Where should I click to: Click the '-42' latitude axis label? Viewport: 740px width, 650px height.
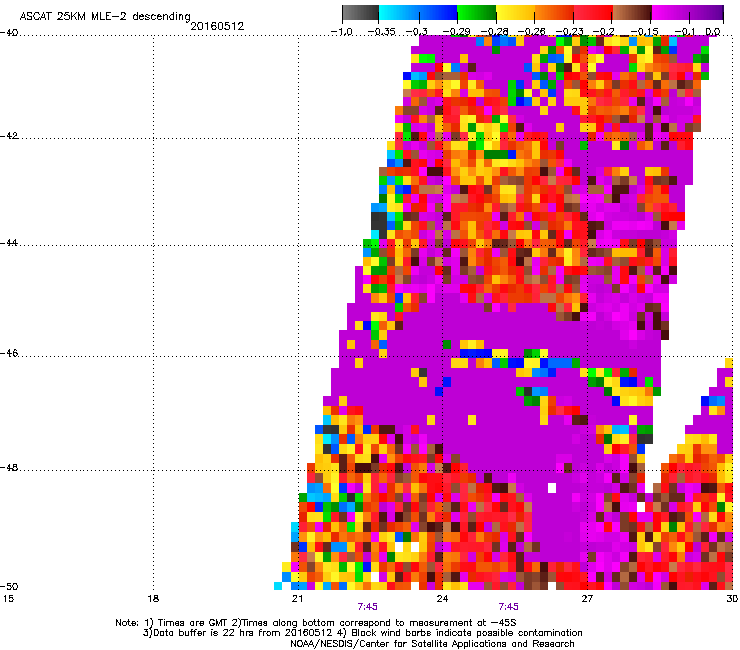point(9,136)
